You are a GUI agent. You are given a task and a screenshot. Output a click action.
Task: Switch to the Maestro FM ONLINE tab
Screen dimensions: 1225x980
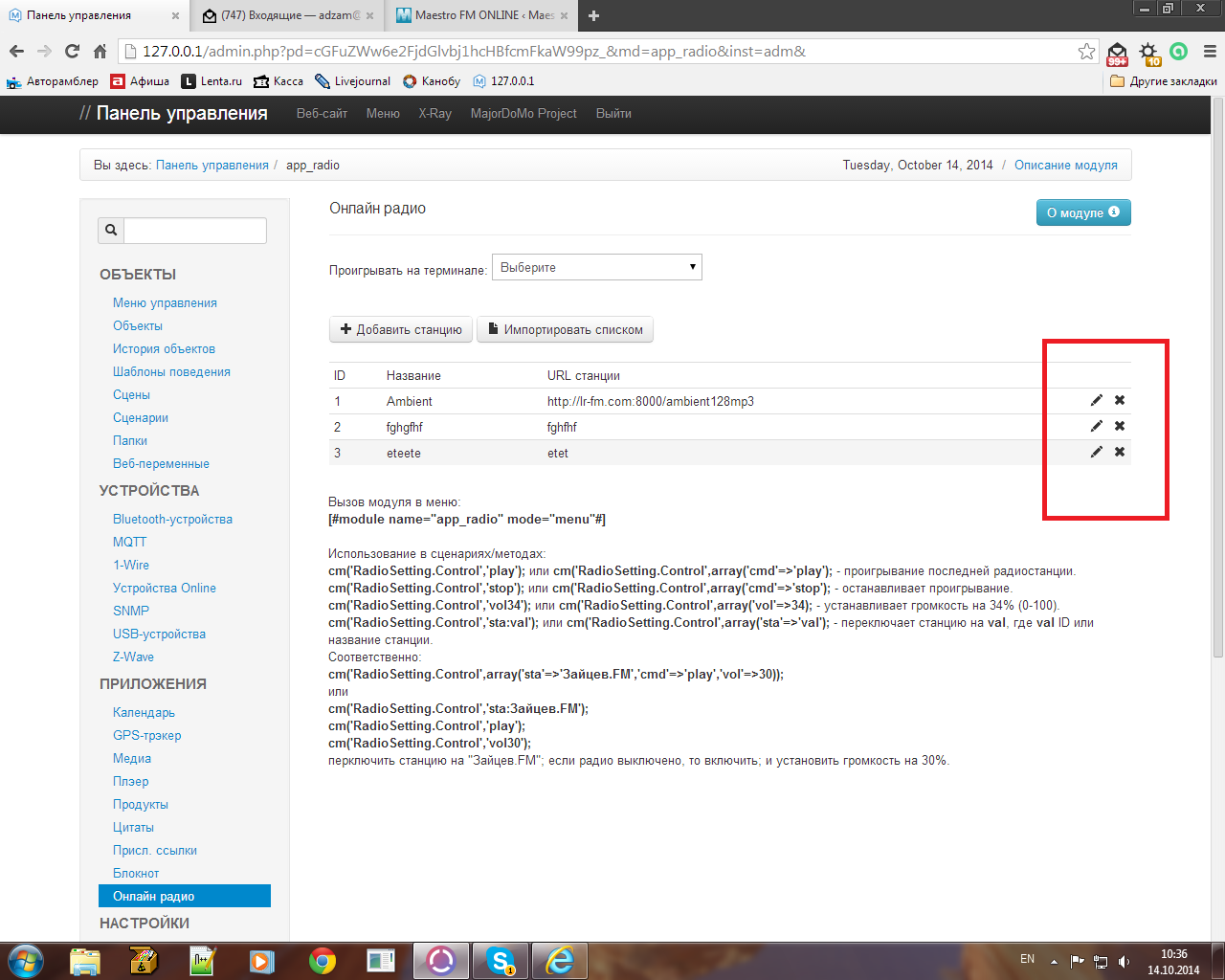point(483,15)
